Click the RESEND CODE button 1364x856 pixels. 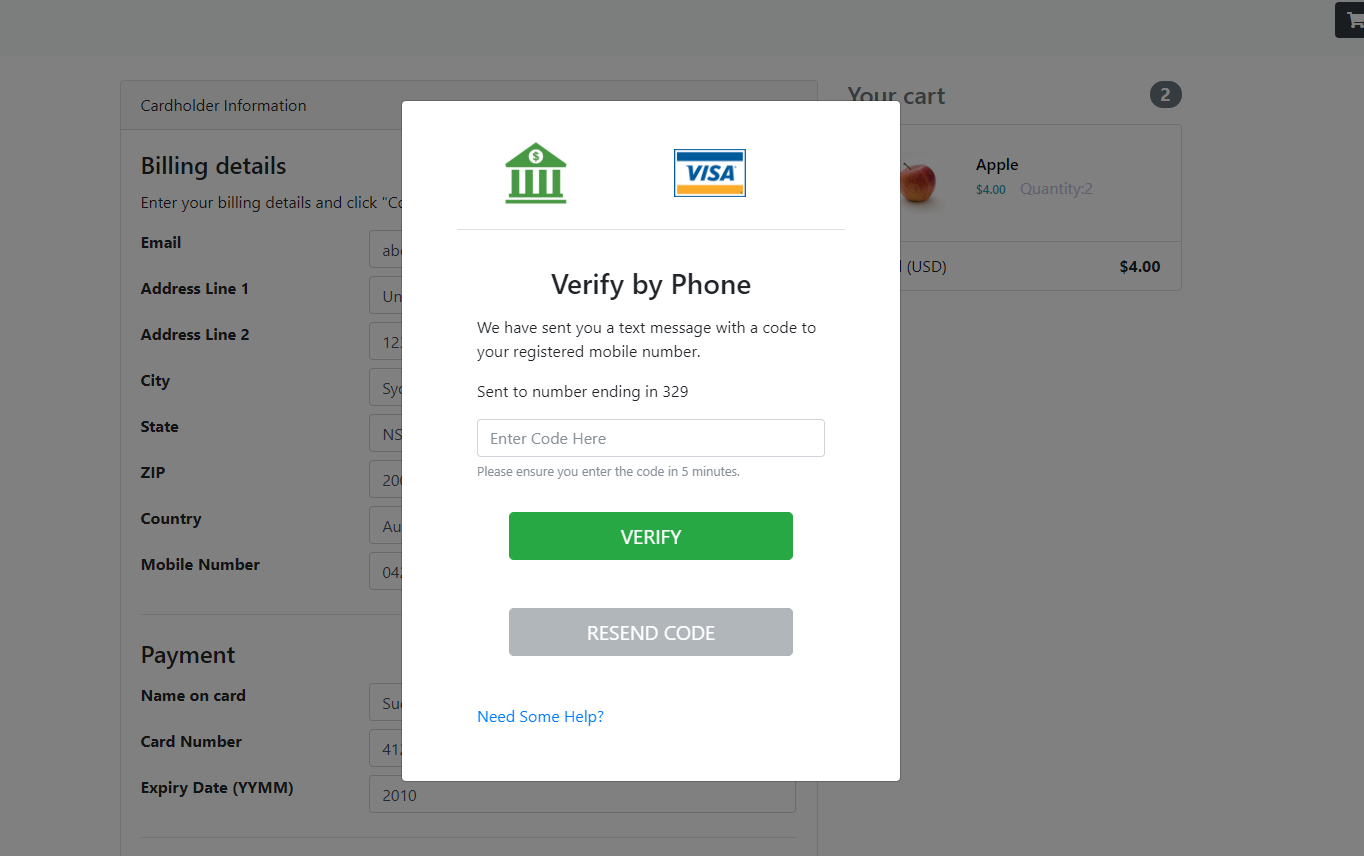tap(651, 632)
